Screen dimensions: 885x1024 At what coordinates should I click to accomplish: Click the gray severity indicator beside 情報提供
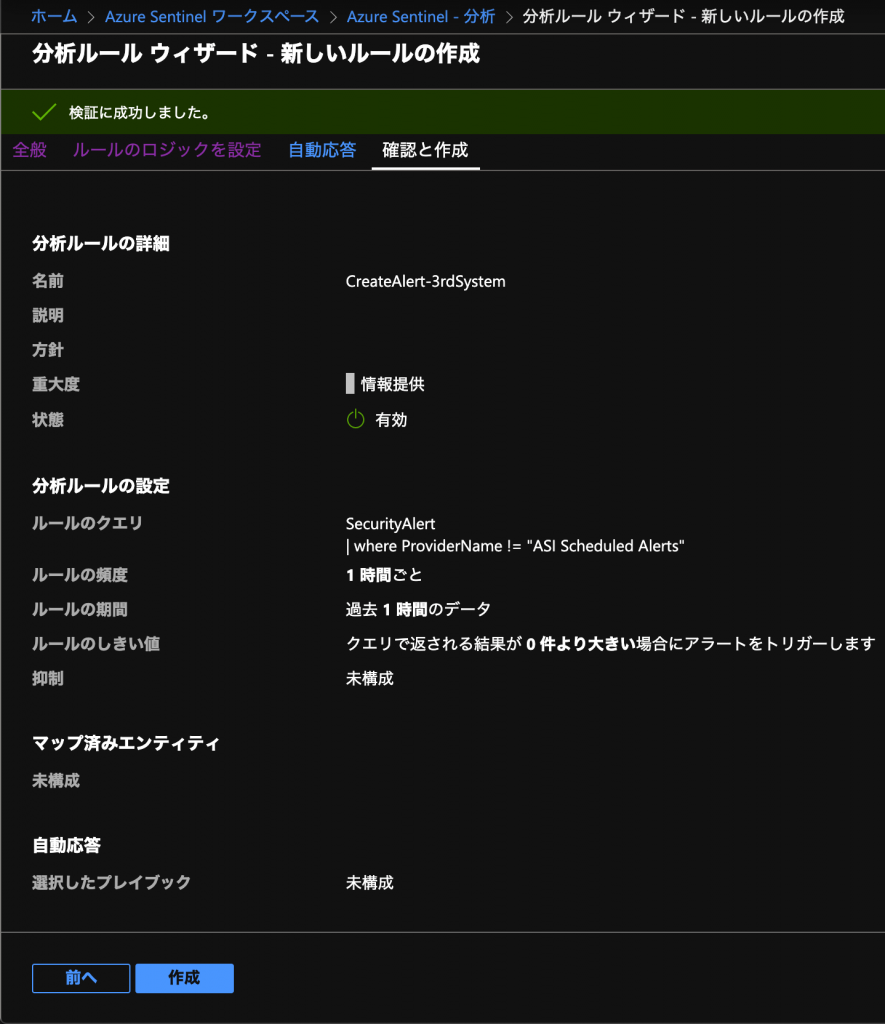350,384
